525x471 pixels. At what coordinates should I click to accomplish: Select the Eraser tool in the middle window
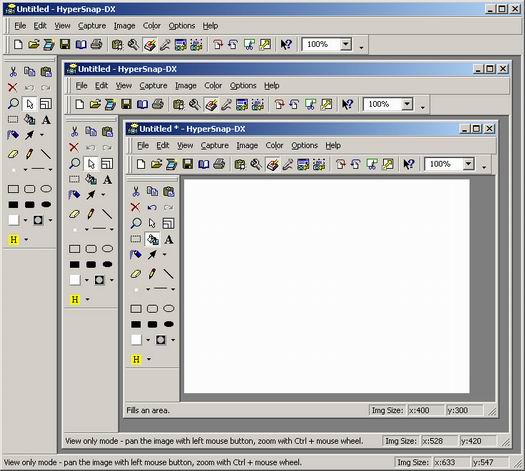tap(74, 214)
